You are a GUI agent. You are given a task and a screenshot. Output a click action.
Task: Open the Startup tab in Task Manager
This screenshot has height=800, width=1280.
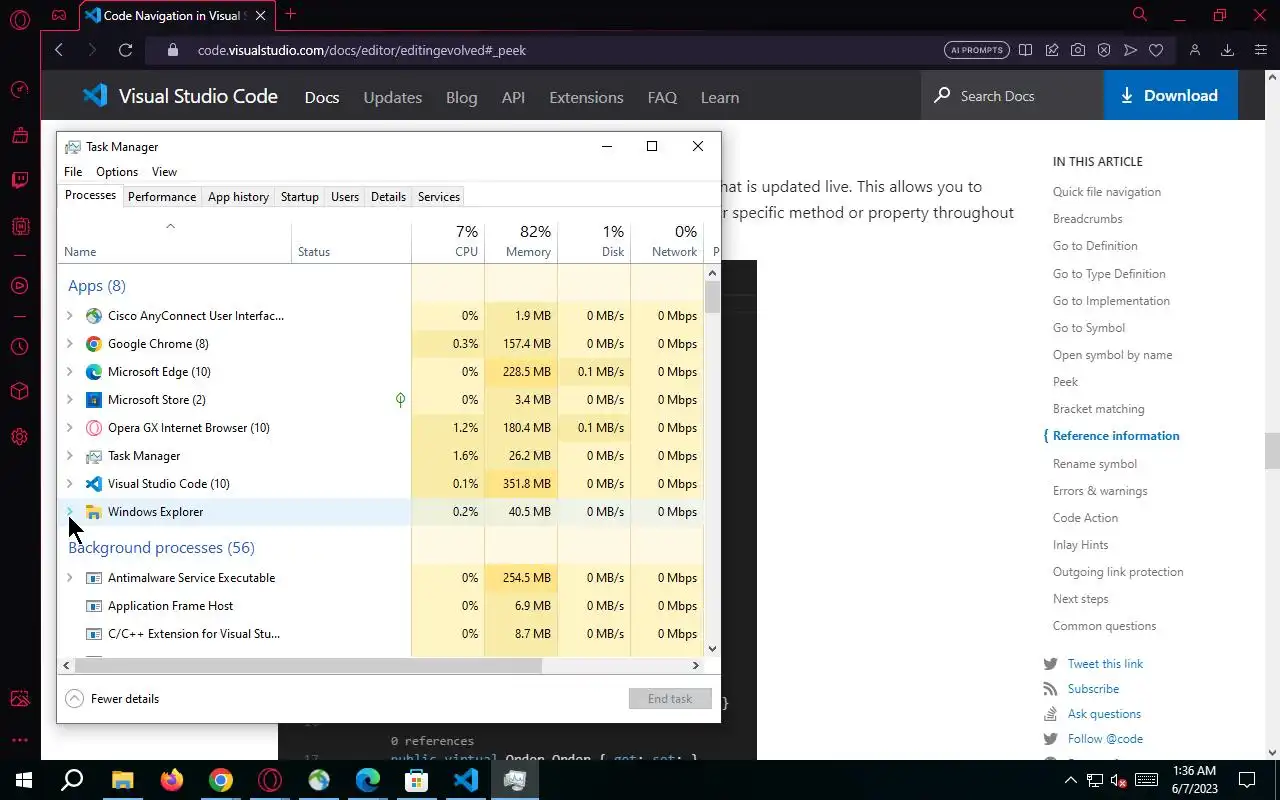300,197
